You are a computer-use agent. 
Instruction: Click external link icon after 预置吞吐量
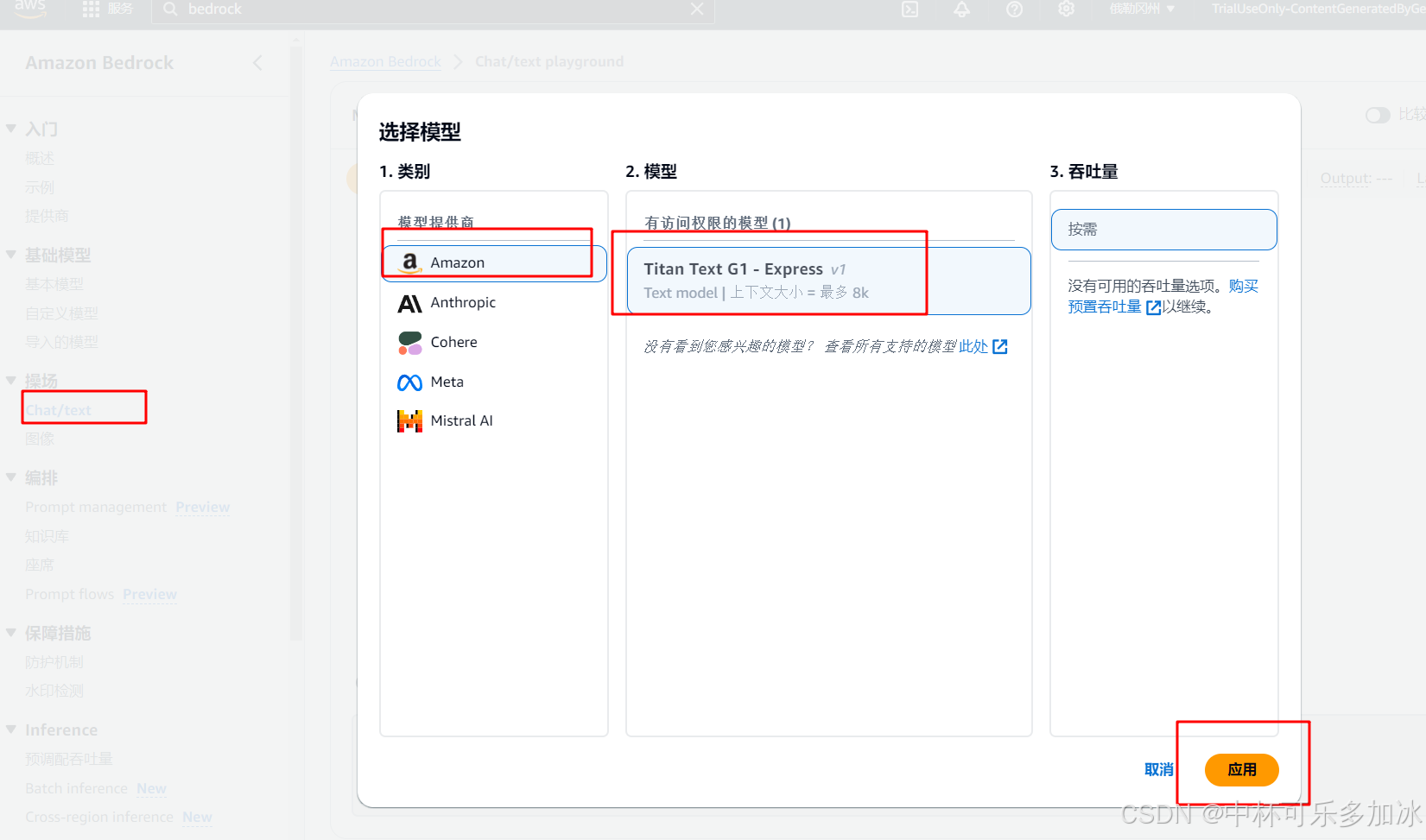pos(1153,307)
